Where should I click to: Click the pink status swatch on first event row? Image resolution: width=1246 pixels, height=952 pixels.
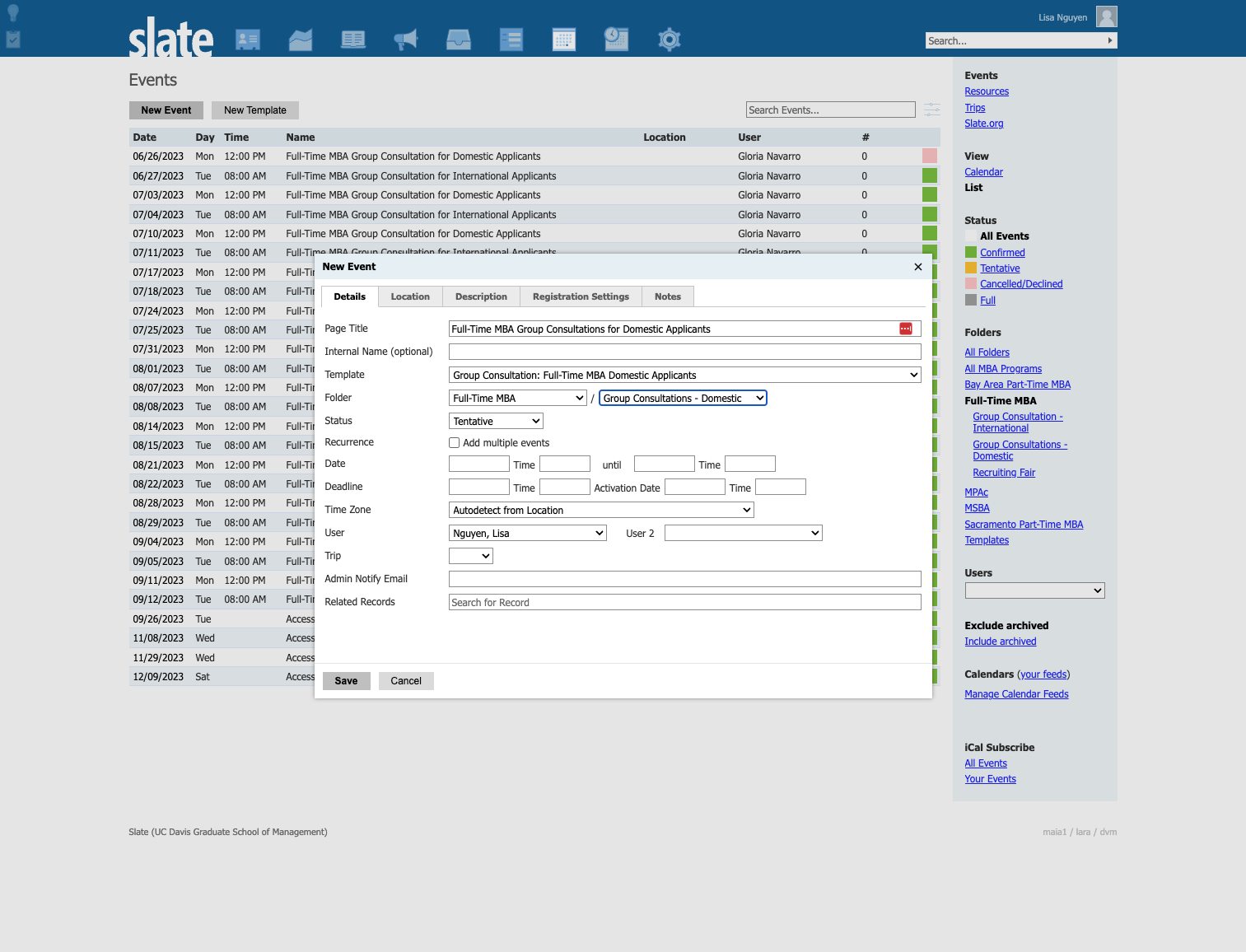point(930,156)
